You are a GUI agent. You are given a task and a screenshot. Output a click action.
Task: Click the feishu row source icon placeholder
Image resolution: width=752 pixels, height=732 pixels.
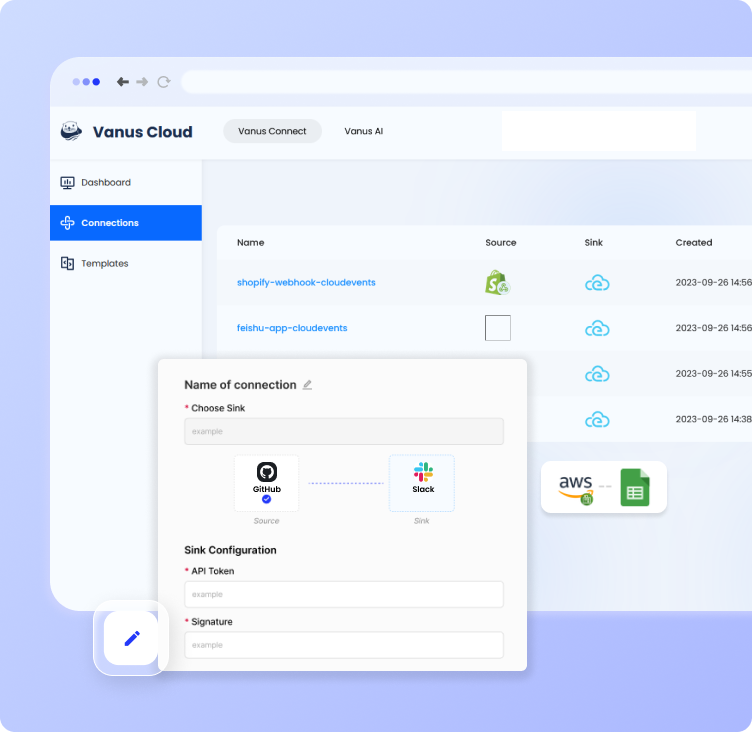click(x=497, y=328)
